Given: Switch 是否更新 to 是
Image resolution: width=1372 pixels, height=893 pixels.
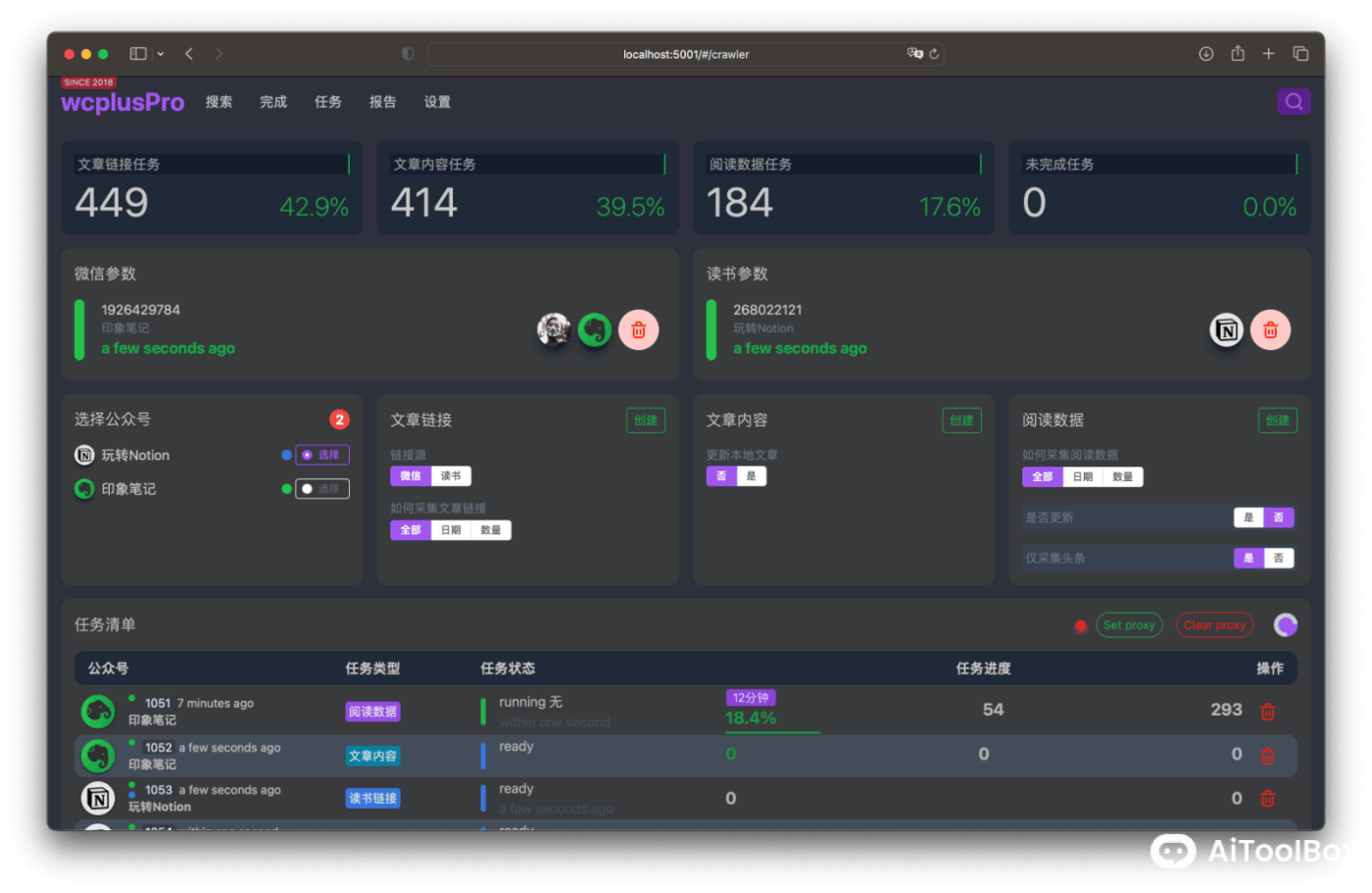Looking at the screenshot, I should tap(1249, 518).
